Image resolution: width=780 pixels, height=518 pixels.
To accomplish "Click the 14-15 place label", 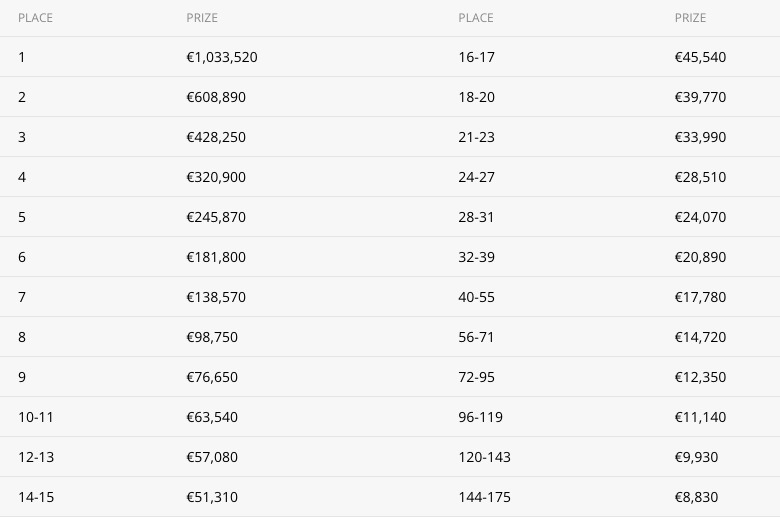I will click(x=36, y=497).
